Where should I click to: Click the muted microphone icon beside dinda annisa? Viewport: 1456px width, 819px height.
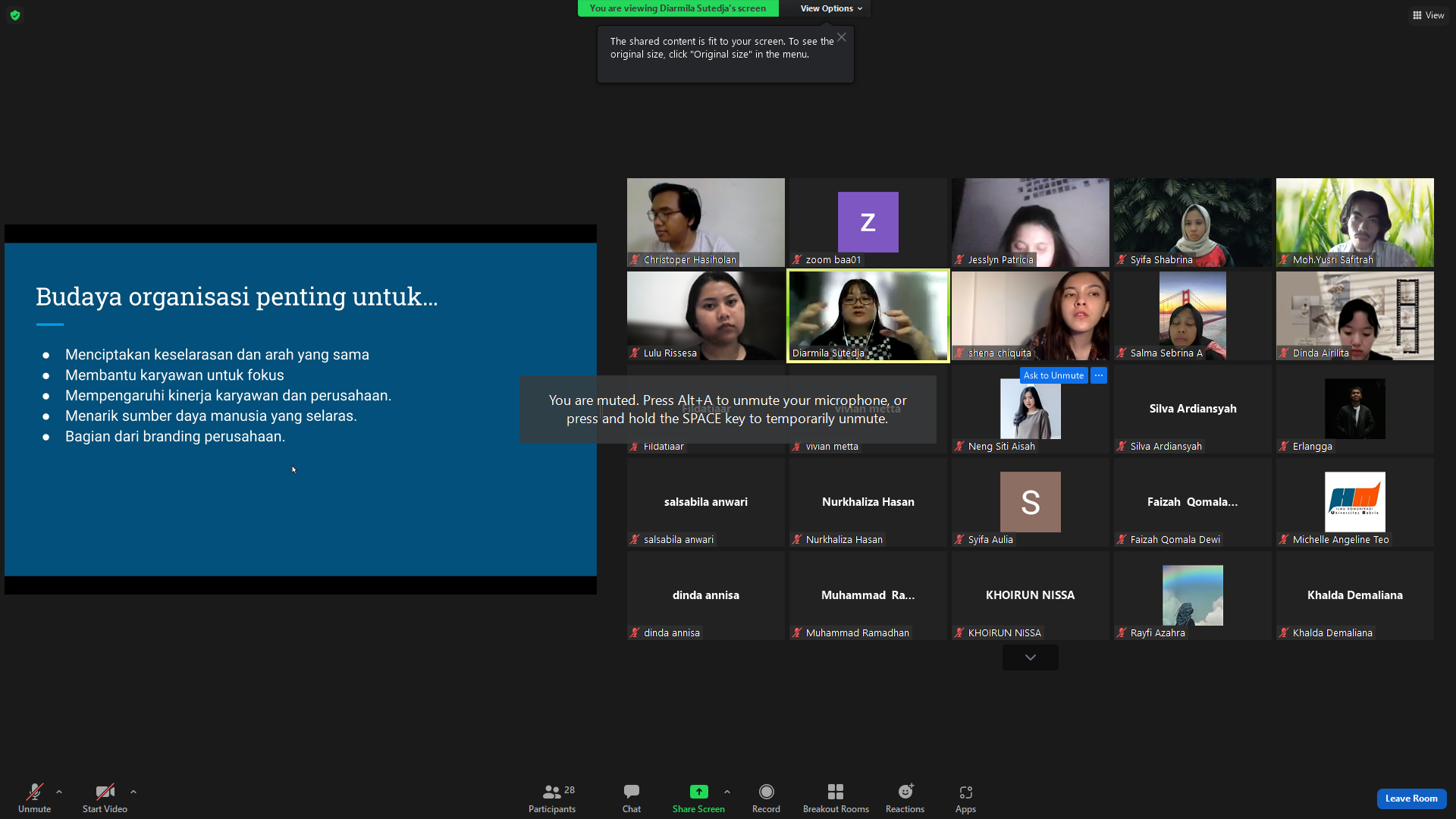click(x=635, y=632)
